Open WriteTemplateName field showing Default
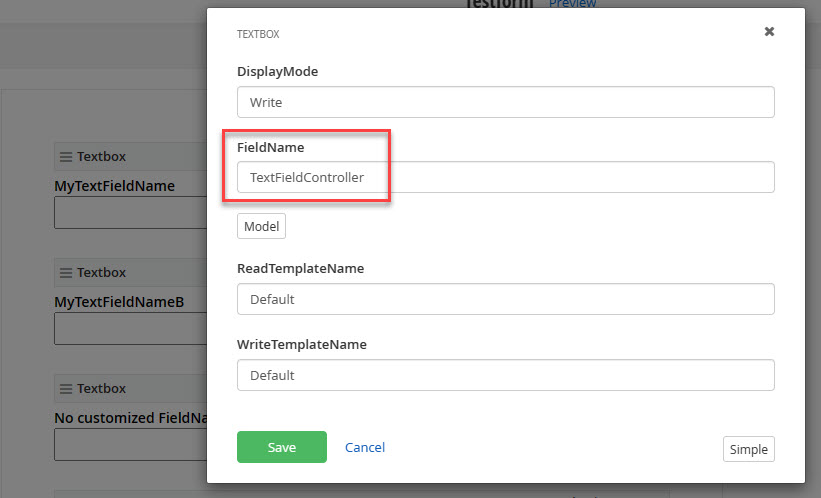Image resolution: width=821 pixels, height=498 pixels. tap(506, 375)
